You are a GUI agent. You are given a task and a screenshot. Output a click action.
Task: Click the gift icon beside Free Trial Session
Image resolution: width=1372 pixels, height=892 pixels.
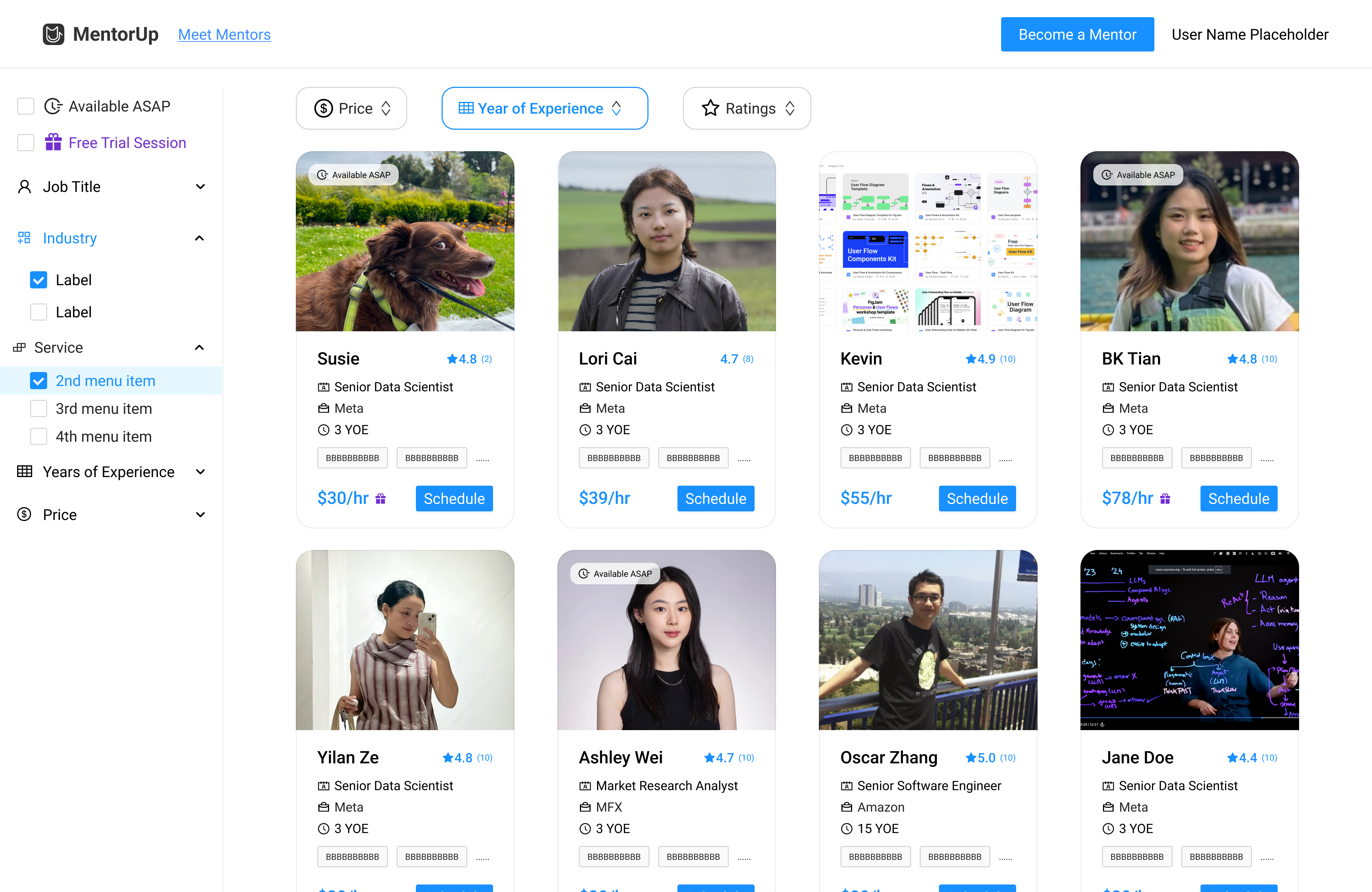[x=54, y=143]
